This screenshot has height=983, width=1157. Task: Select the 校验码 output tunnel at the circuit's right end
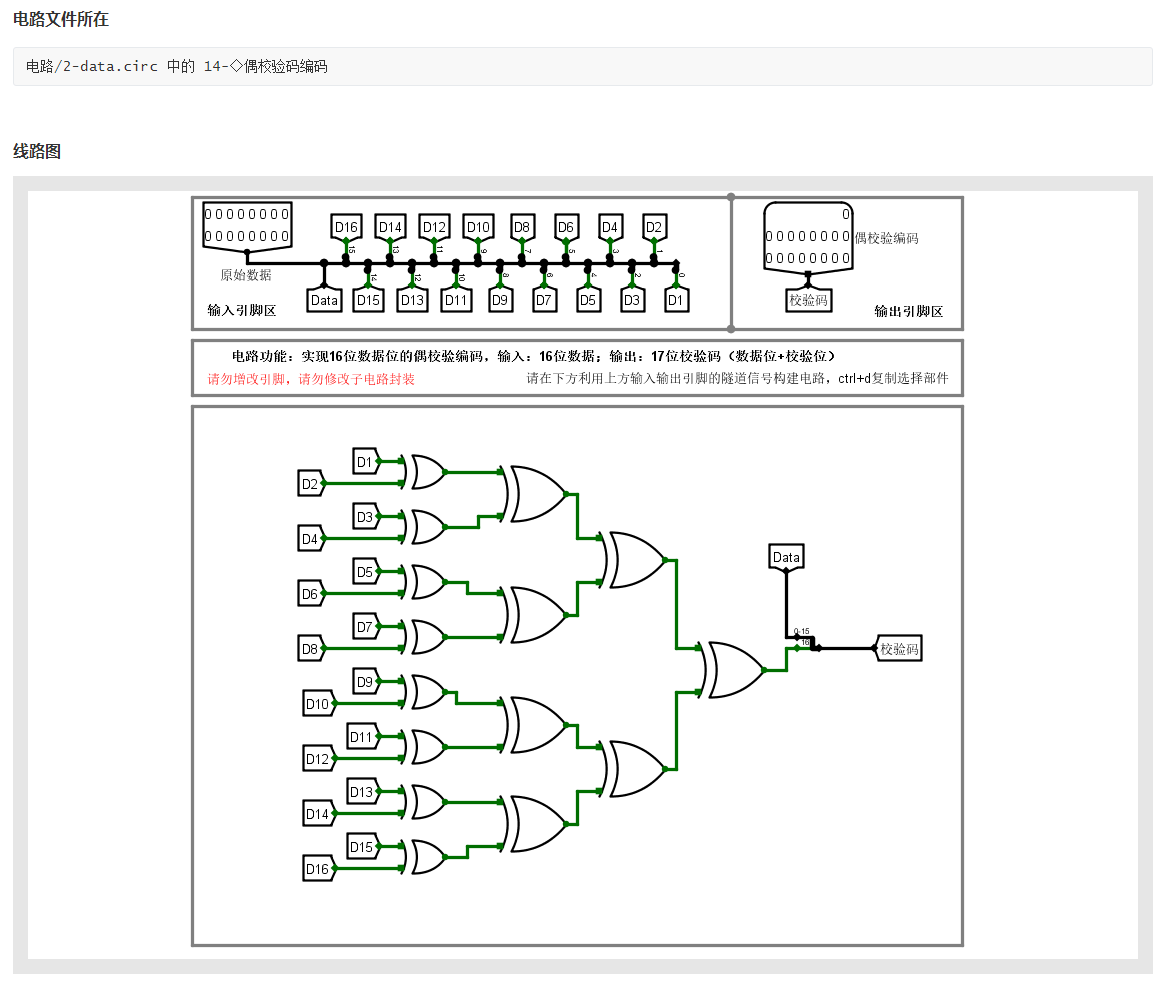(x=899, y=649)
